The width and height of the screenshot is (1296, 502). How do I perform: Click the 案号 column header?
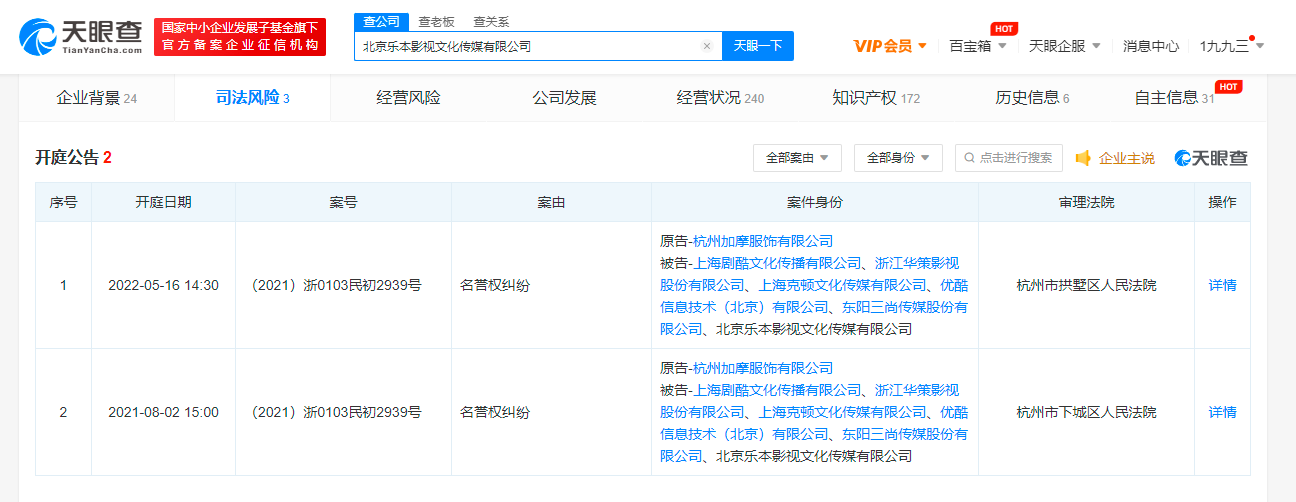coord(343,202)
